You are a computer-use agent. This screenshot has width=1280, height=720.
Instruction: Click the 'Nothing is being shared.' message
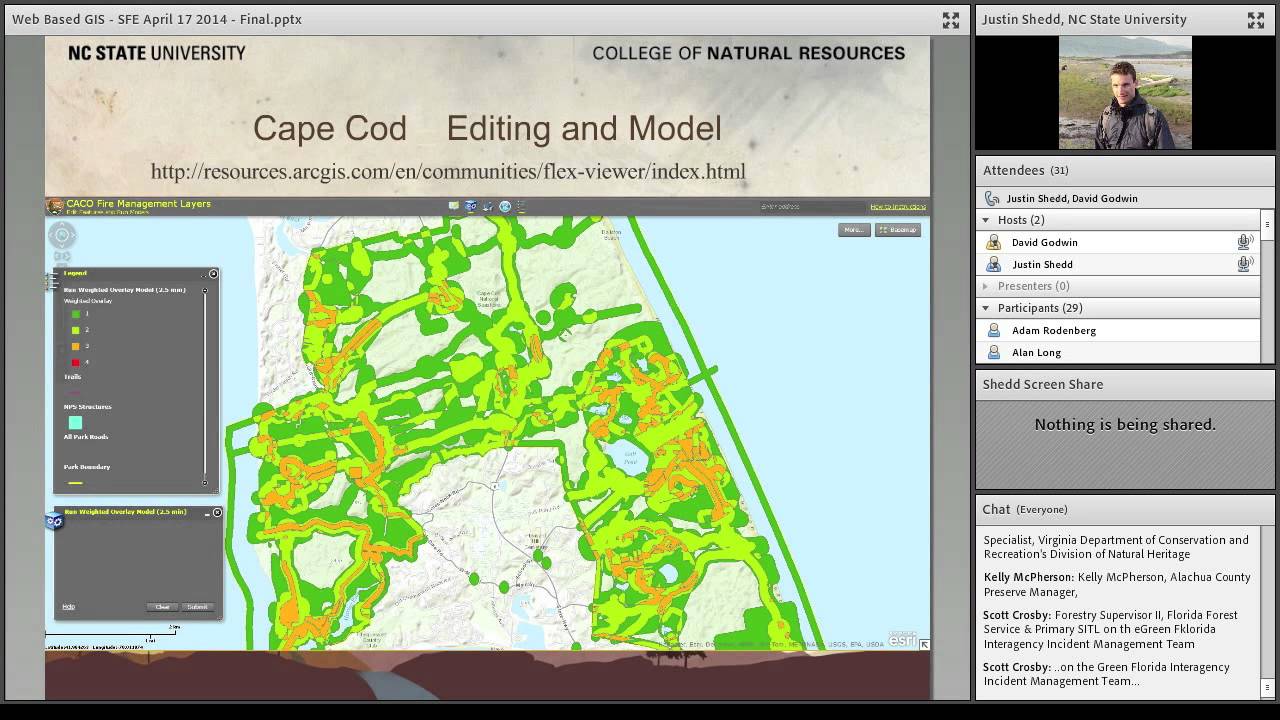click(x=1125, y=425)
